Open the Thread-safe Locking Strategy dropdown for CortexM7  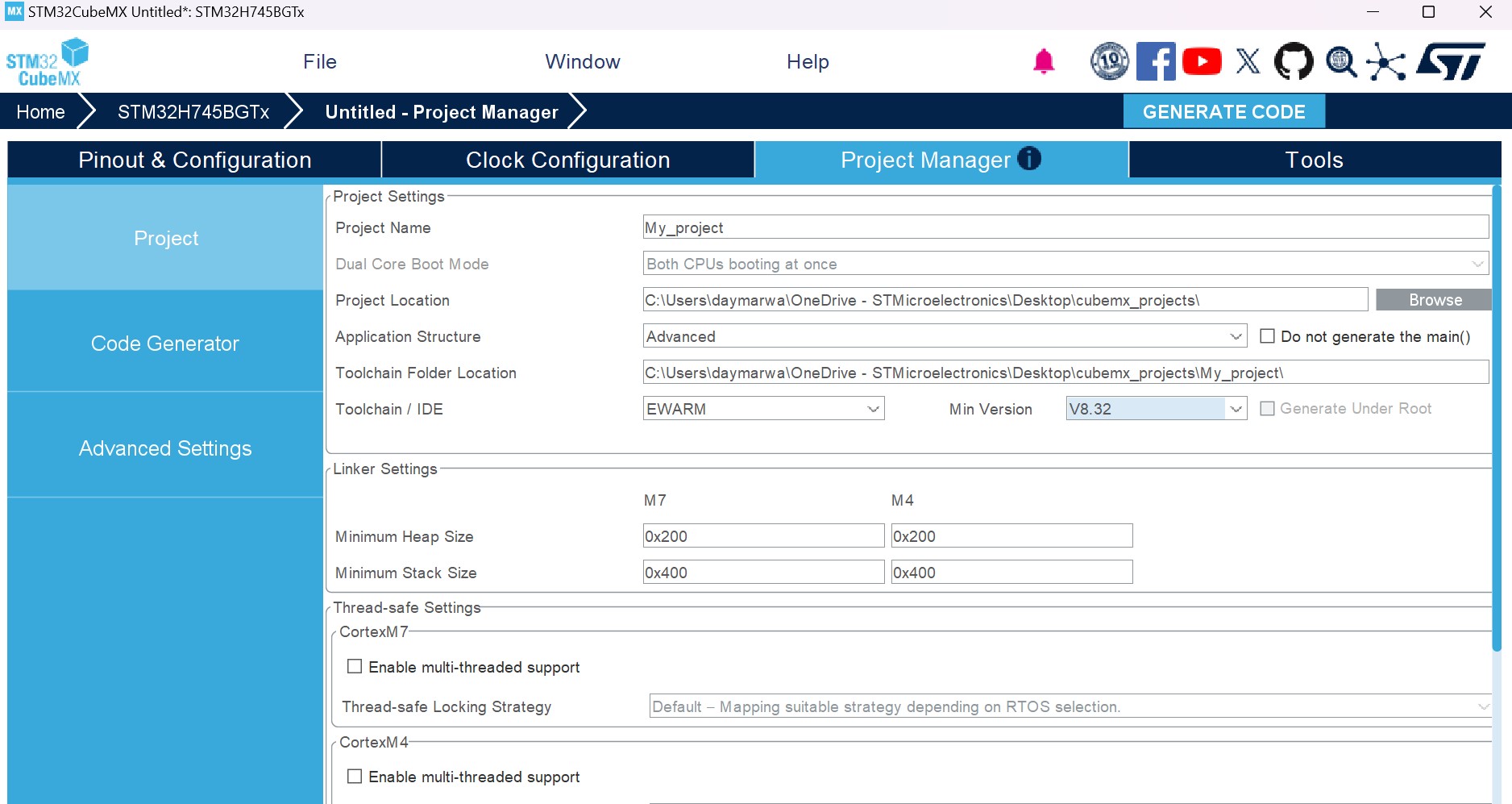(1070, 706)
